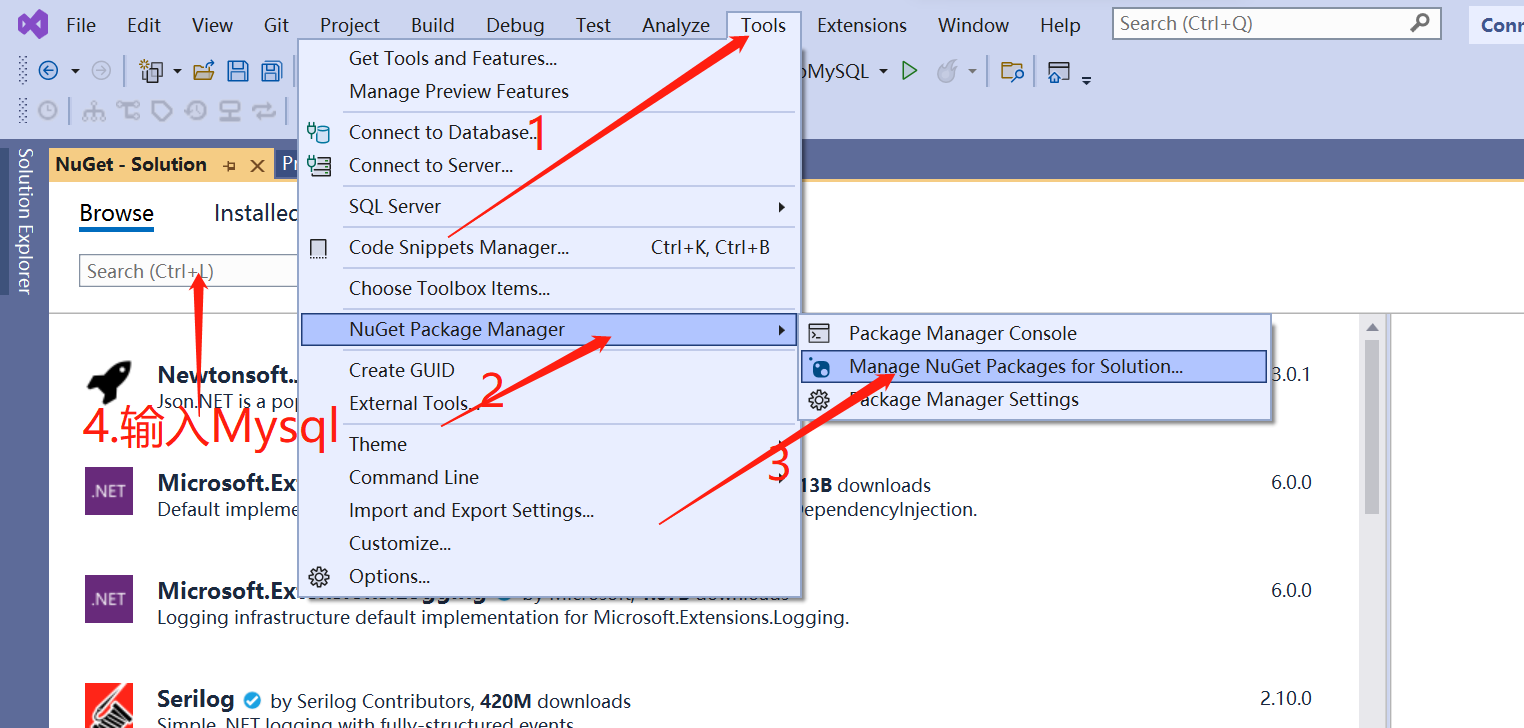Open the Hot Reload options dropdown
1524x728 pixels.
tap(972, 71)
